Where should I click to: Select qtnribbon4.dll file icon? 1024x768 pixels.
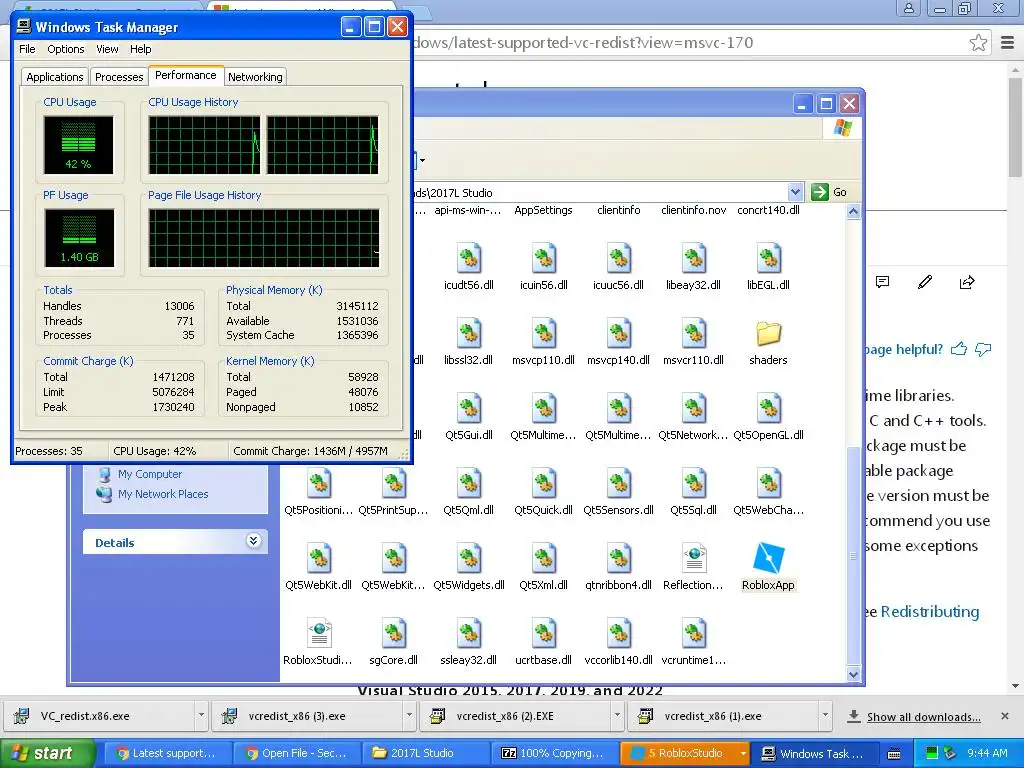[x=618, y=559]
